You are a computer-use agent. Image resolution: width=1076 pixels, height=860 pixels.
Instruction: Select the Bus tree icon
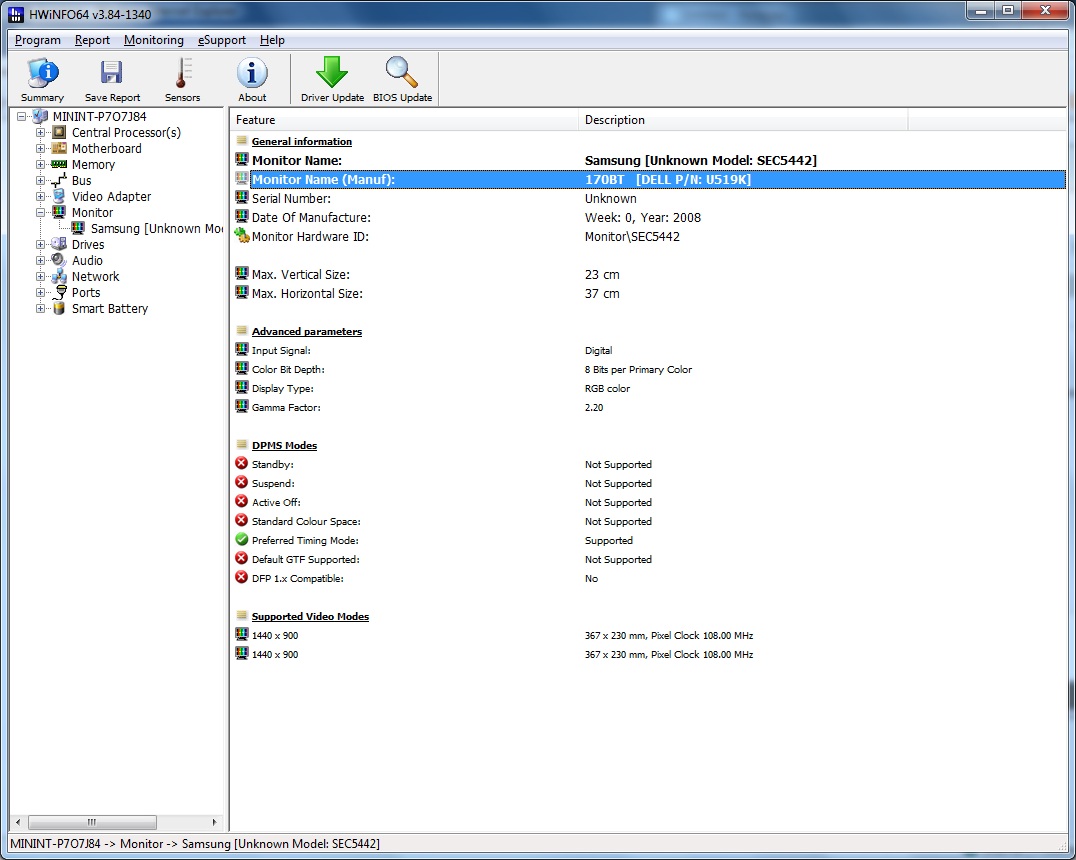click(x=60, y=181)
